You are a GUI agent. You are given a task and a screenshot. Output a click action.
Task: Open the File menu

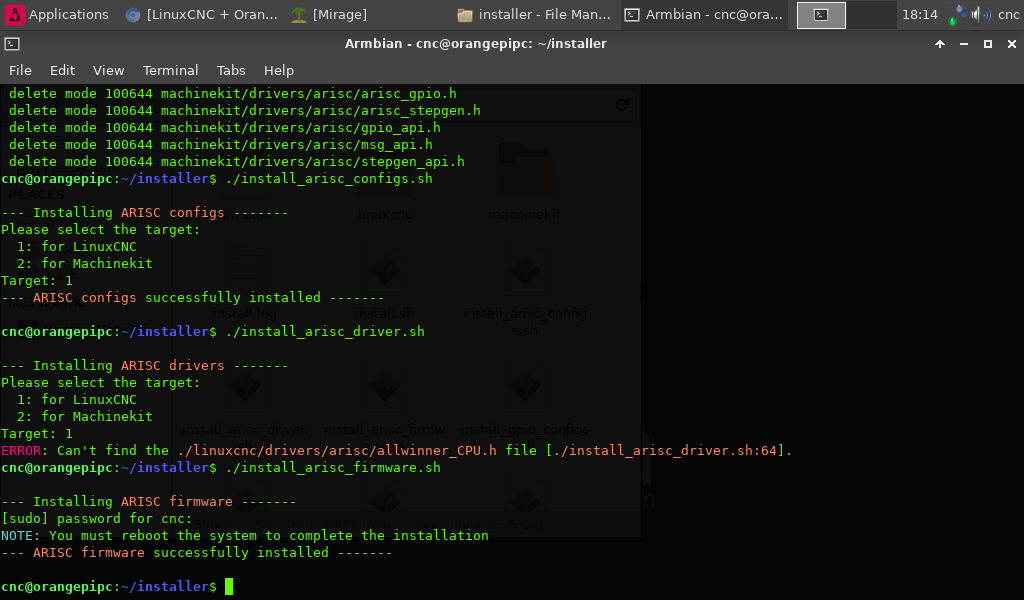[20, 70]
